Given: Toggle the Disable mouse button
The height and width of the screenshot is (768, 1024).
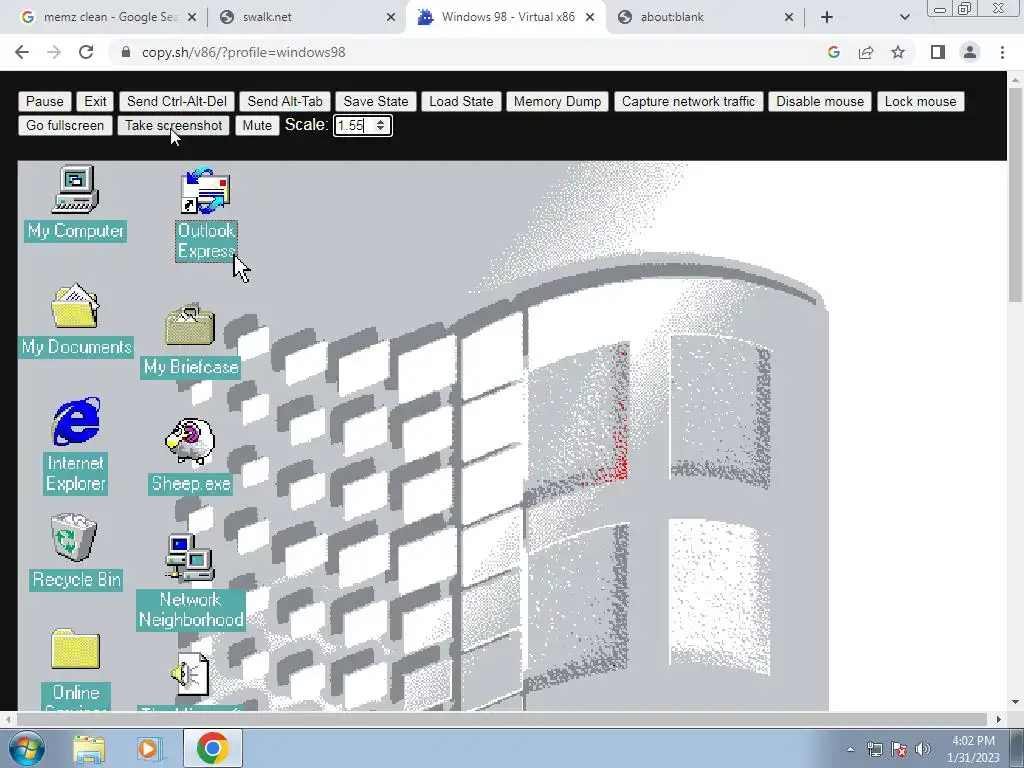Looking at the screenshot, I should (x=820, y=101).
